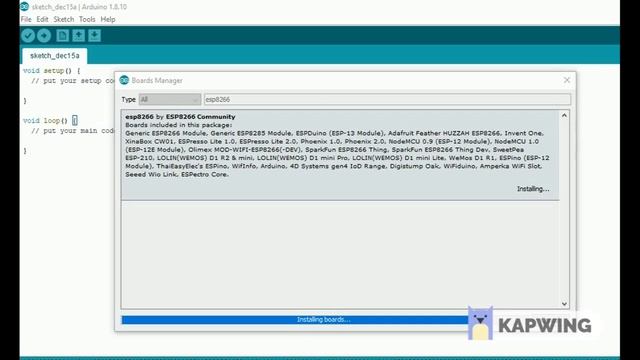Image resolution: width=640 pixels, height=360 pixels.
Task: Click Boards Manager dialog logo icon
Action: tap(124, 80)
